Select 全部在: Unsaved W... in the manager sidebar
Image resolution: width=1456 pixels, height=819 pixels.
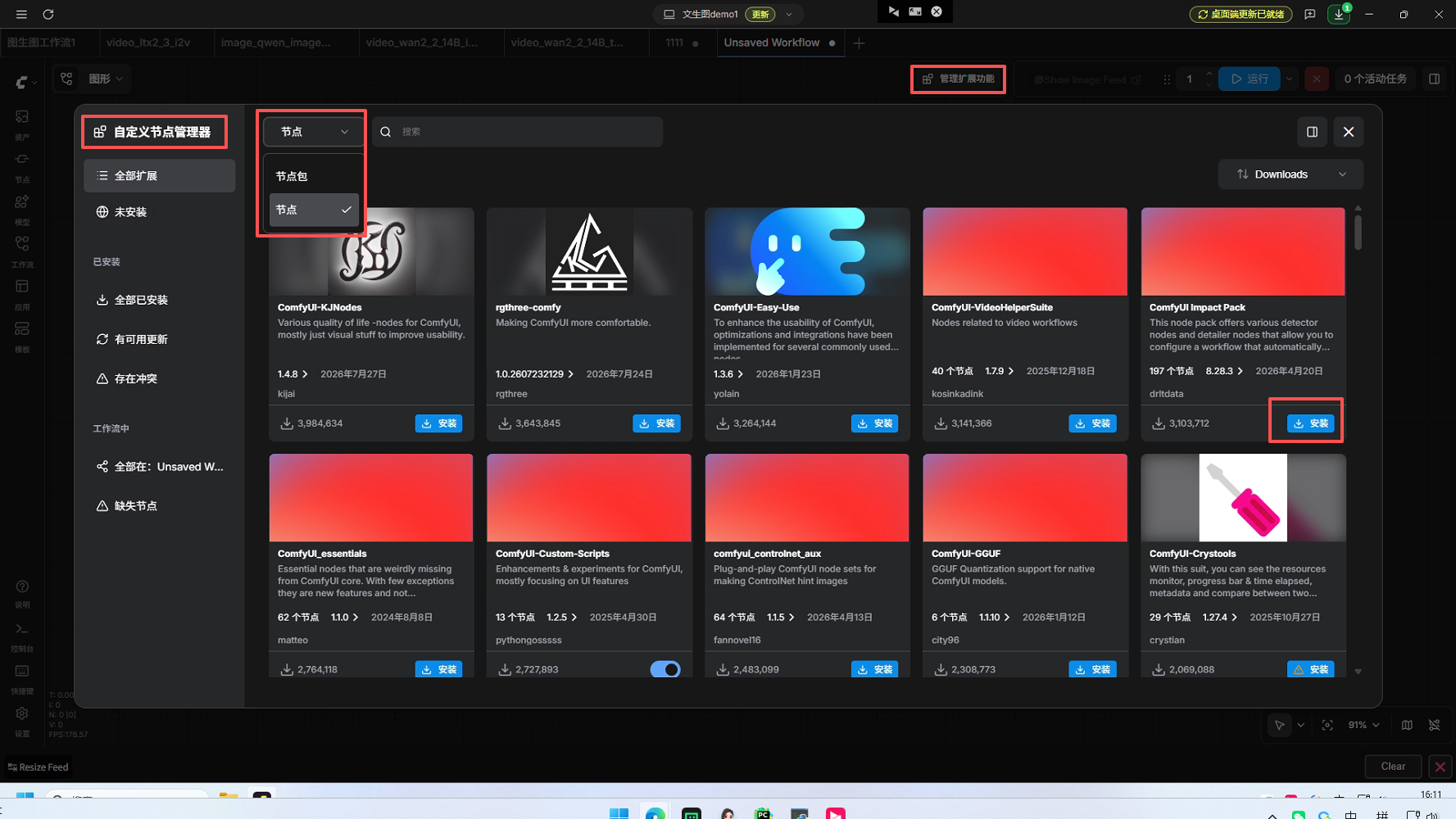click(x=160, y=467)
